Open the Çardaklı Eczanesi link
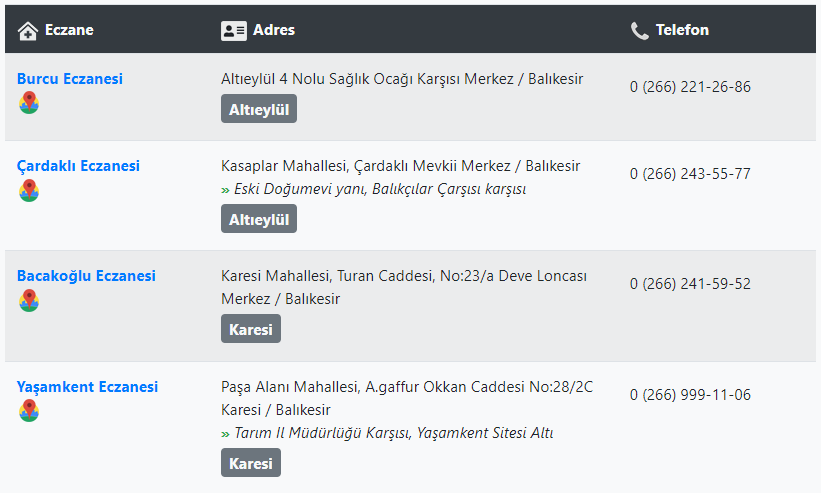 (x=78, y=166)
